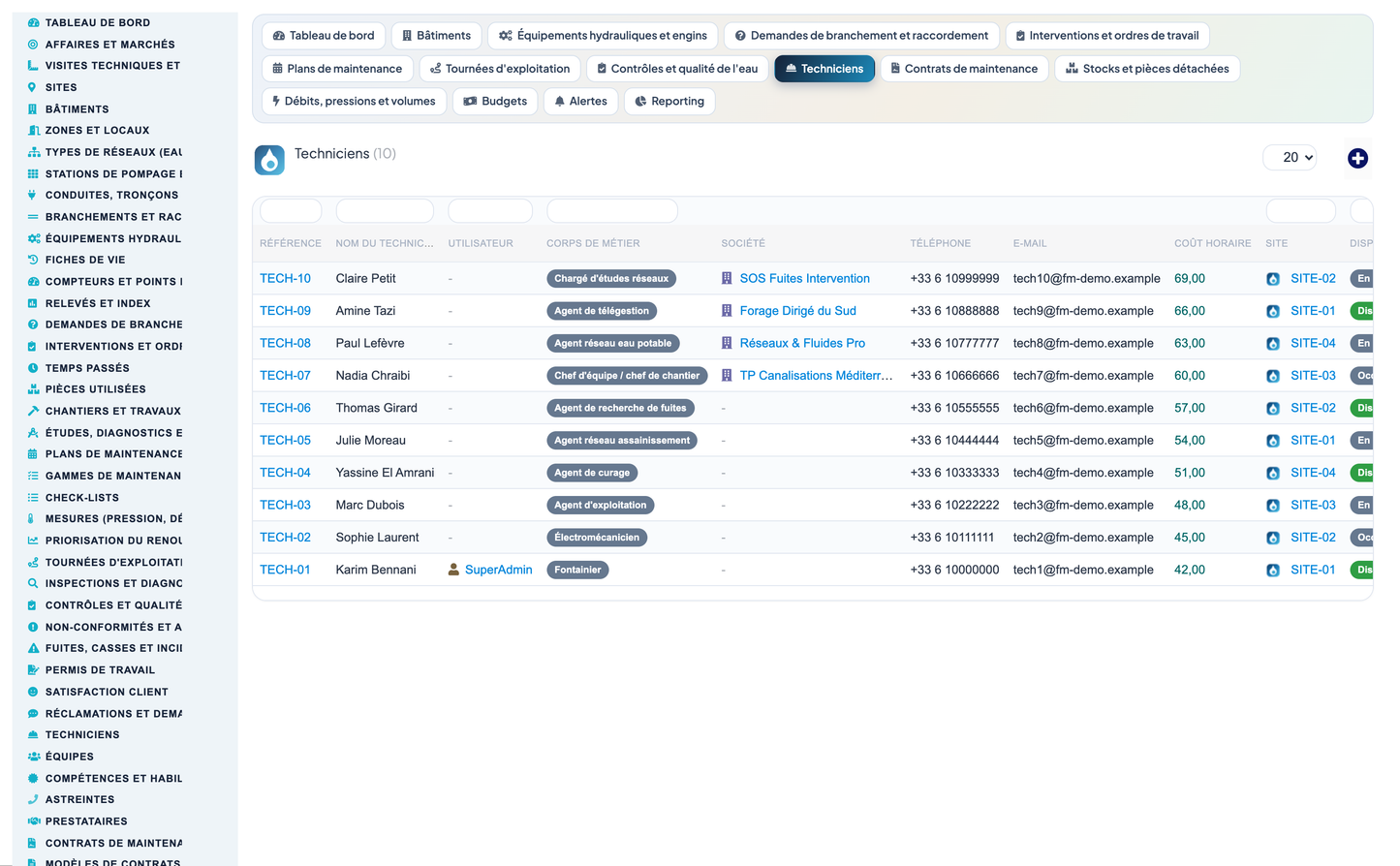Open the Tableau de bord tab
Screen dimensions: 1400x866
click(324, 36)
